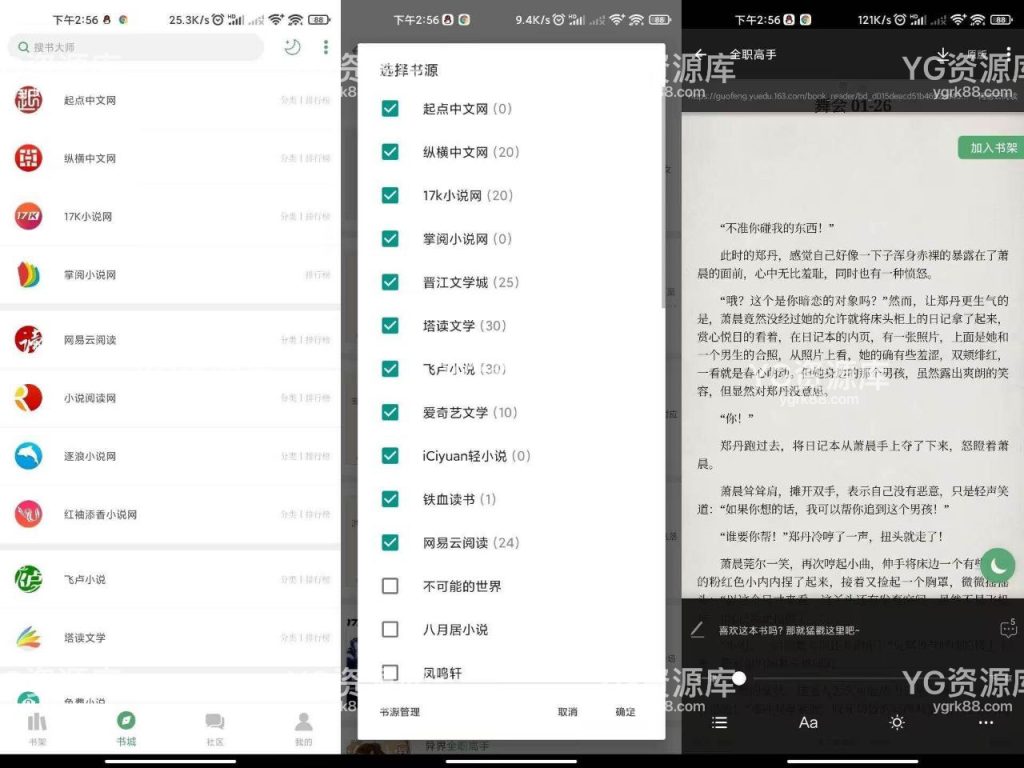Uncheck the 掌阅小说网 (0) book source
The width and height of the screenshot is (1024, 768).
tap(390, 238)
